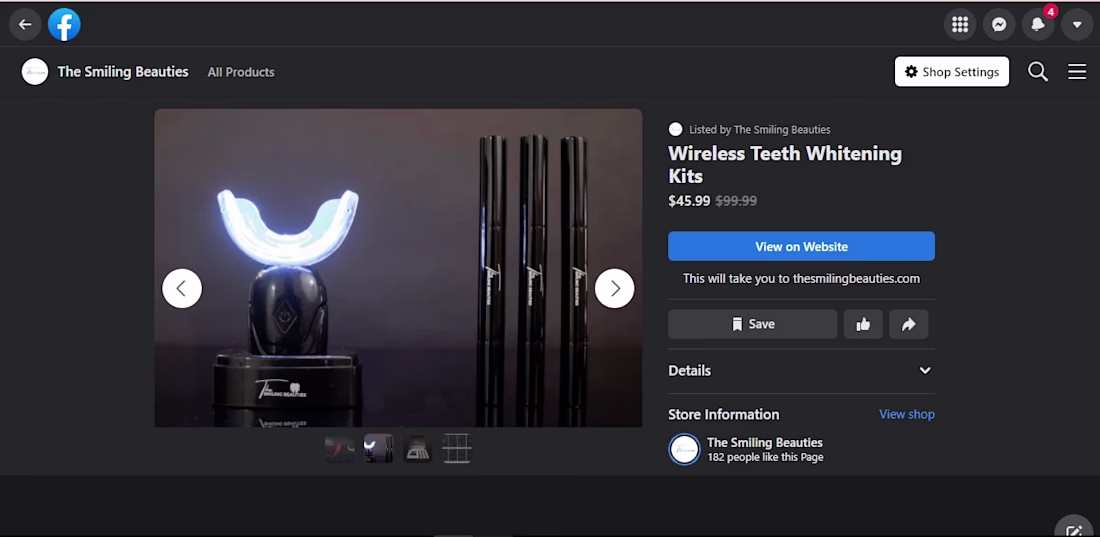The width and height of the screenshot is (1100, 537).
Task: Open Shop Settings
Action: coord(952,72)
